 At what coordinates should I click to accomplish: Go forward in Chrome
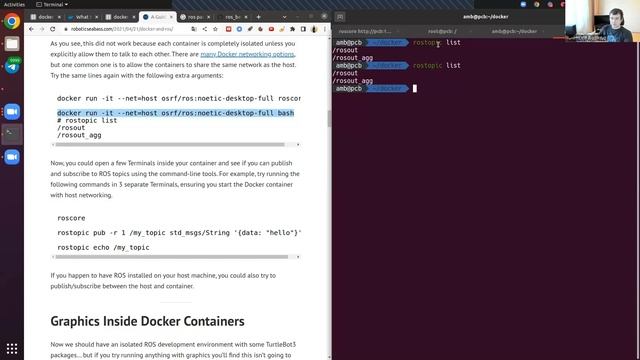pyautogui.click(x=42, y=29)
